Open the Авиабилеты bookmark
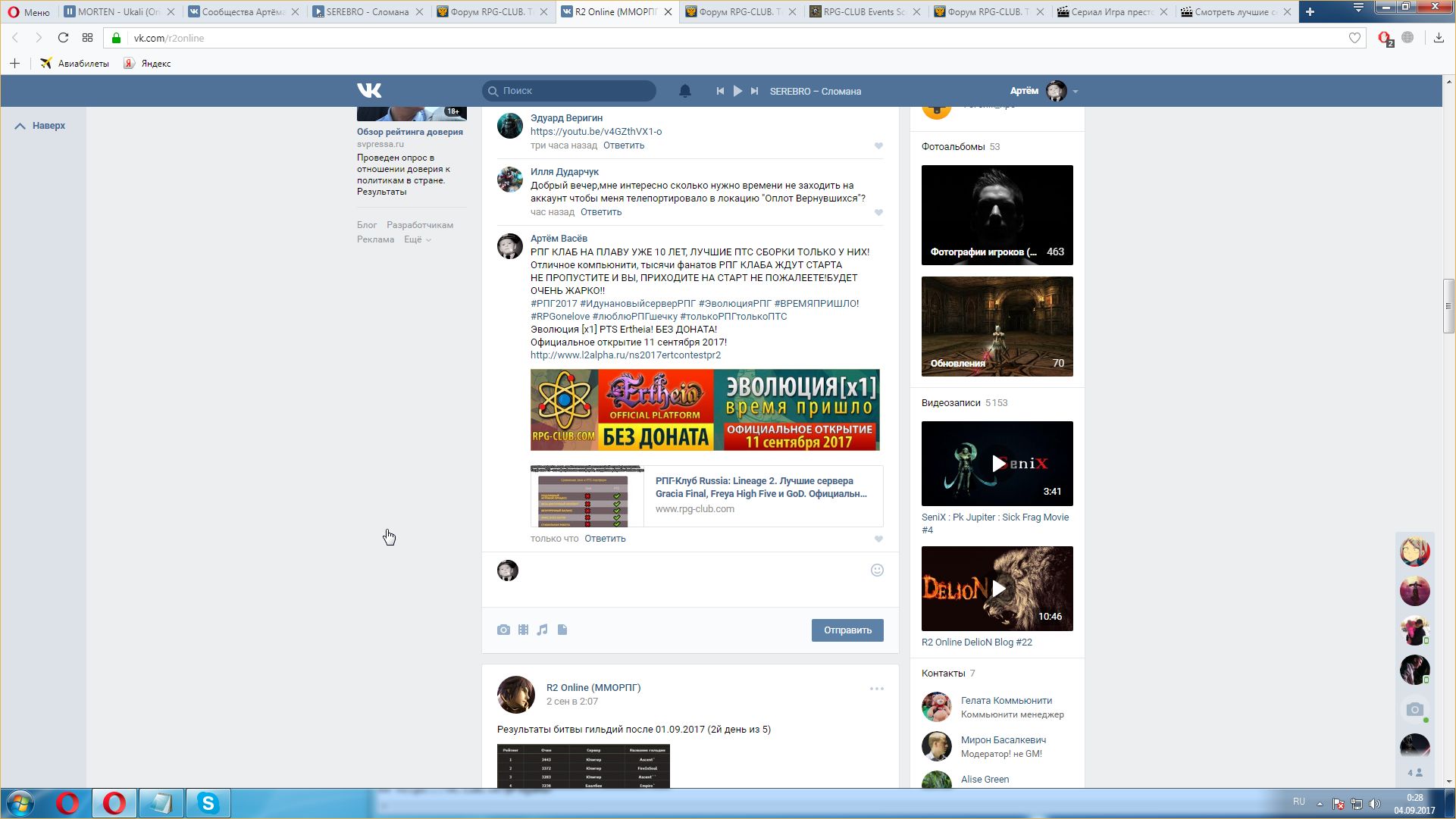 coord(75,64)
